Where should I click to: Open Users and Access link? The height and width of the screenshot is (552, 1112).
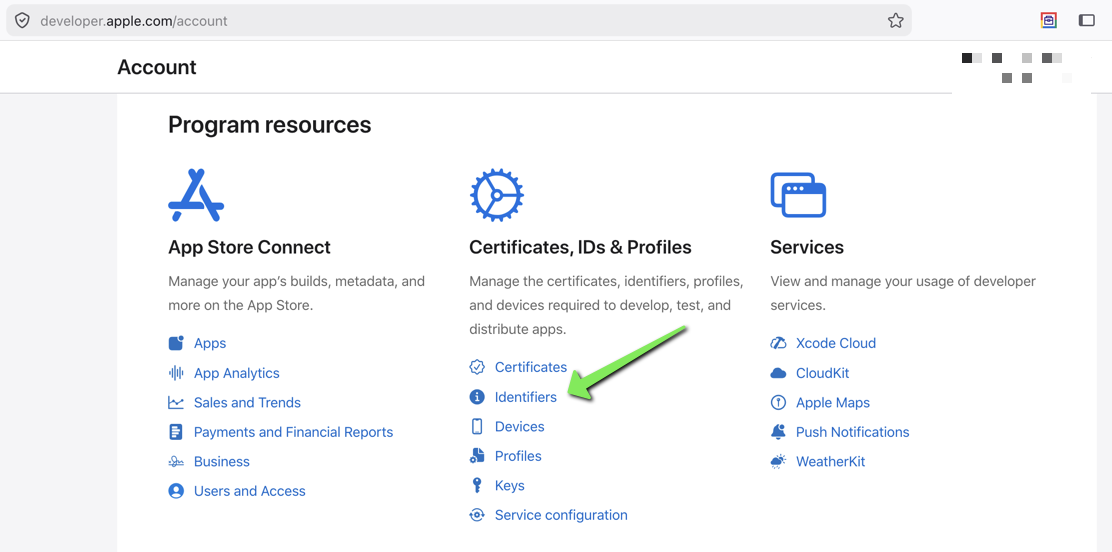tap(250, 491)
